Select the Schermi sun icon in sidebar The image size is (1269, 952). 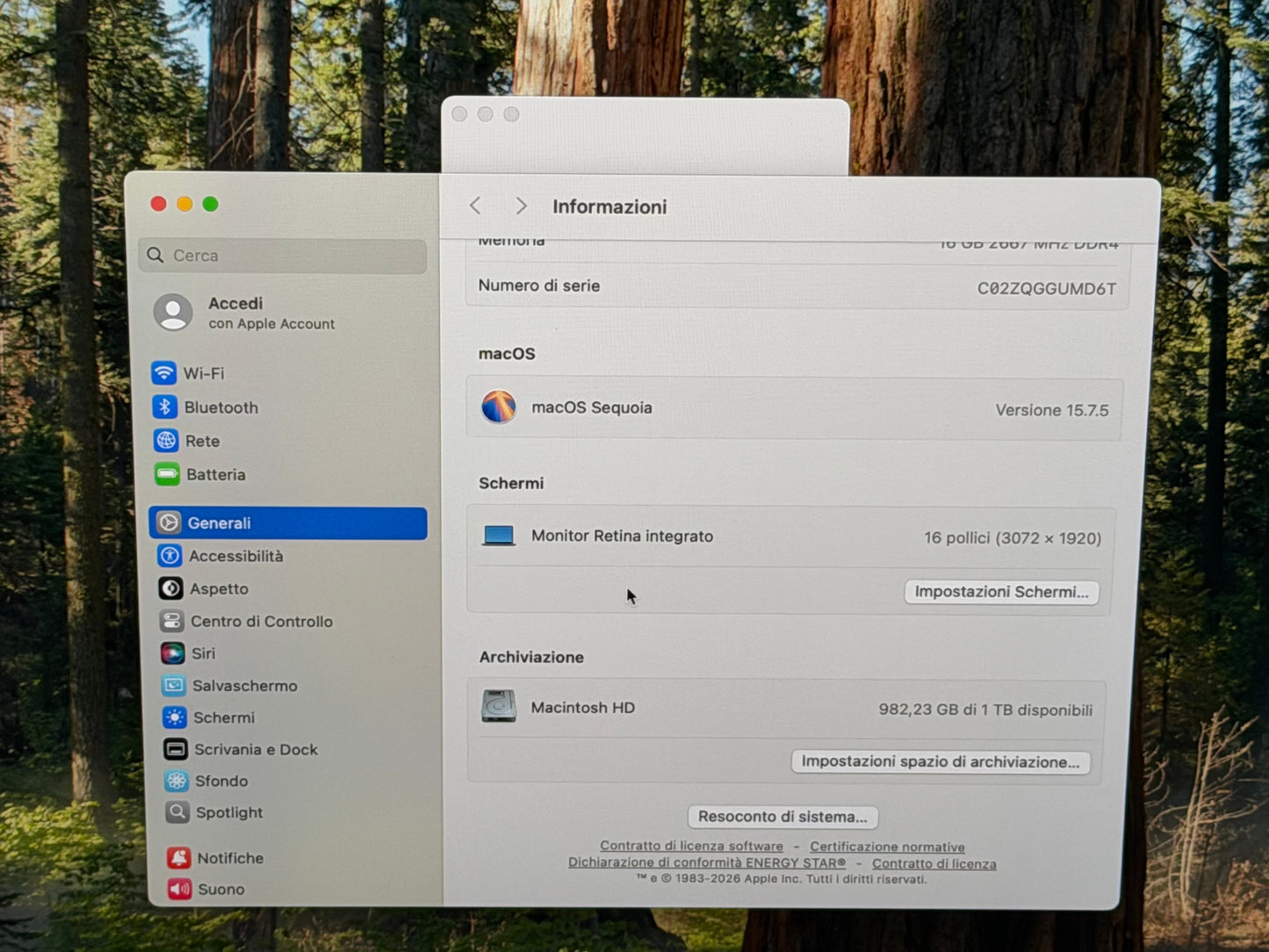175,718
